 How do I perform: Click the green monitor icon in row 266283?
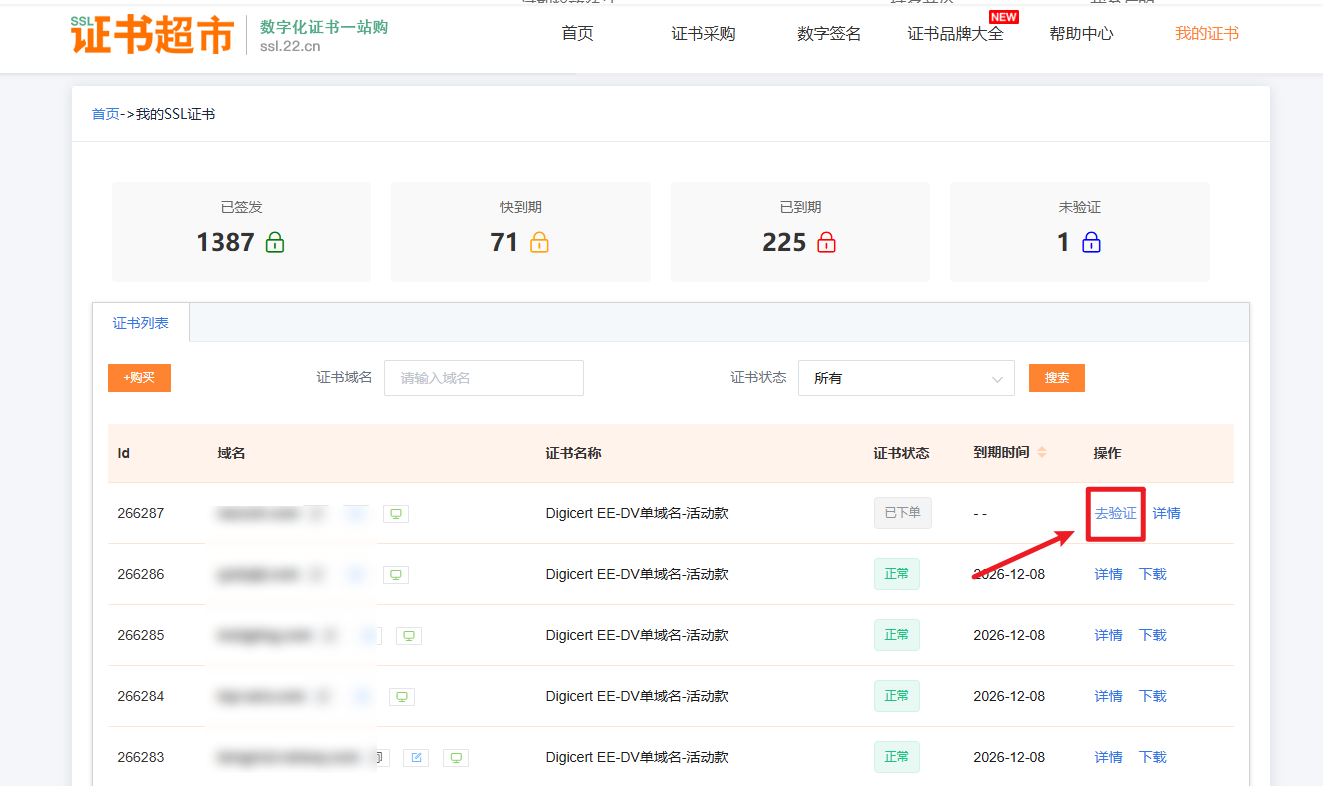[456, 758]
